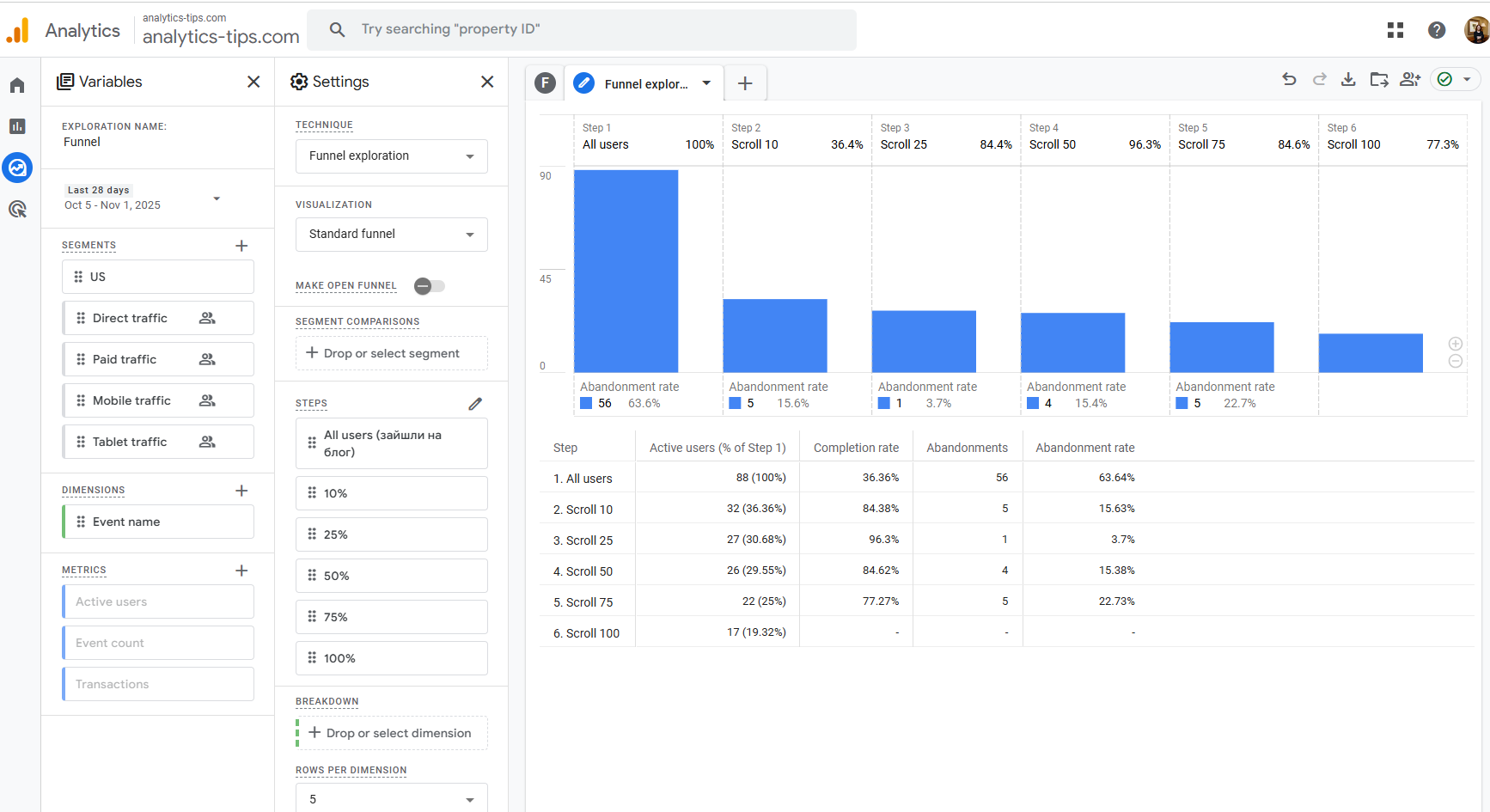1490x812 pixels.
Task: Open the Google apps grid
Action: tap(1395, 30)
